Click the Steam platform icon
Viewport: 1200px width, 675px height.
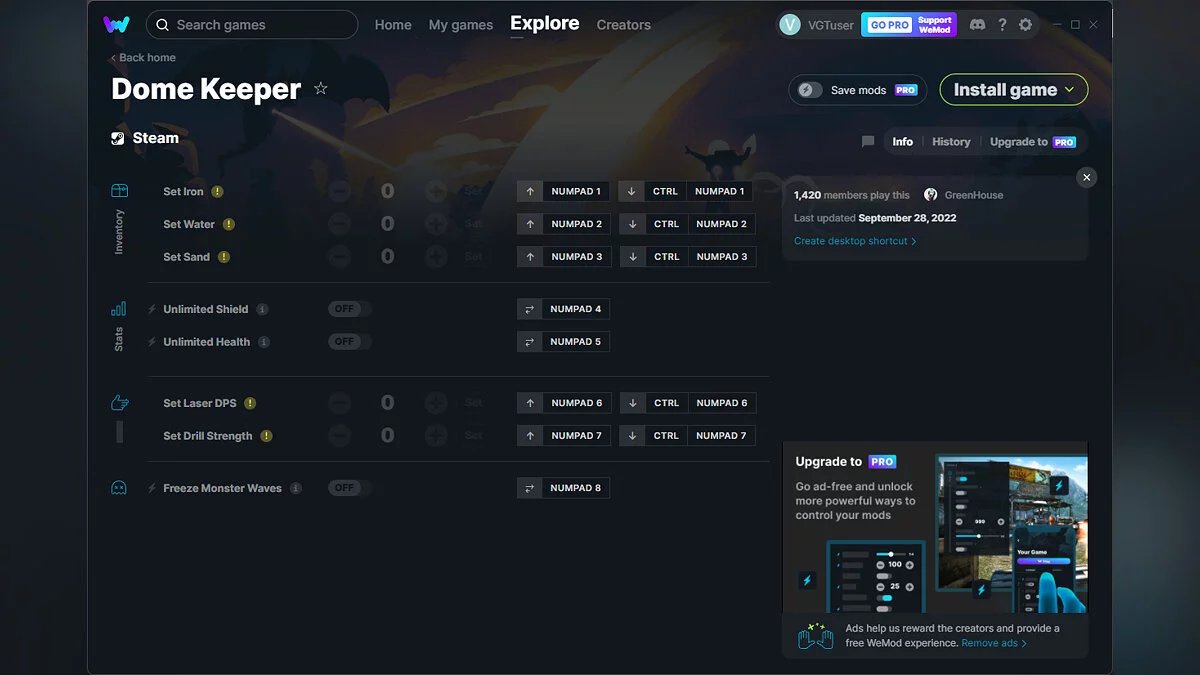point(118,139)
